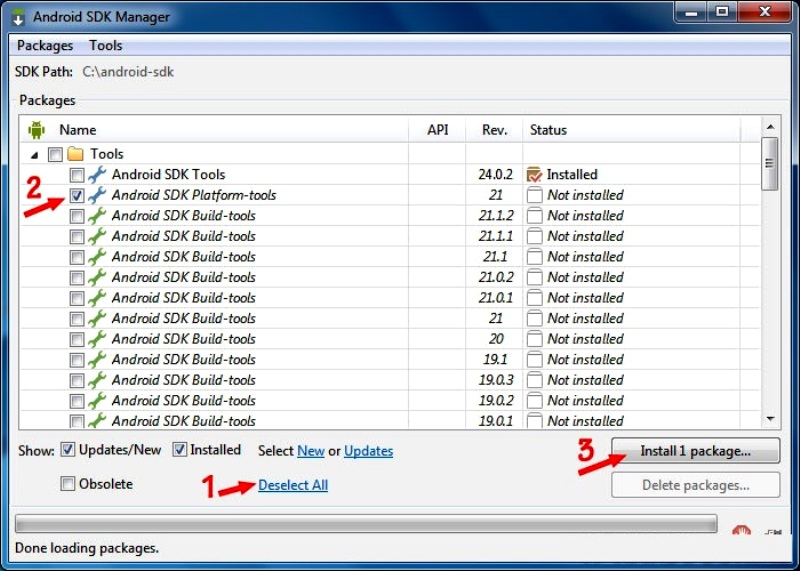Click the Android robot icon in table header
Image resolution: width=800 pixels, height=571 pixels.
point(36,130)
